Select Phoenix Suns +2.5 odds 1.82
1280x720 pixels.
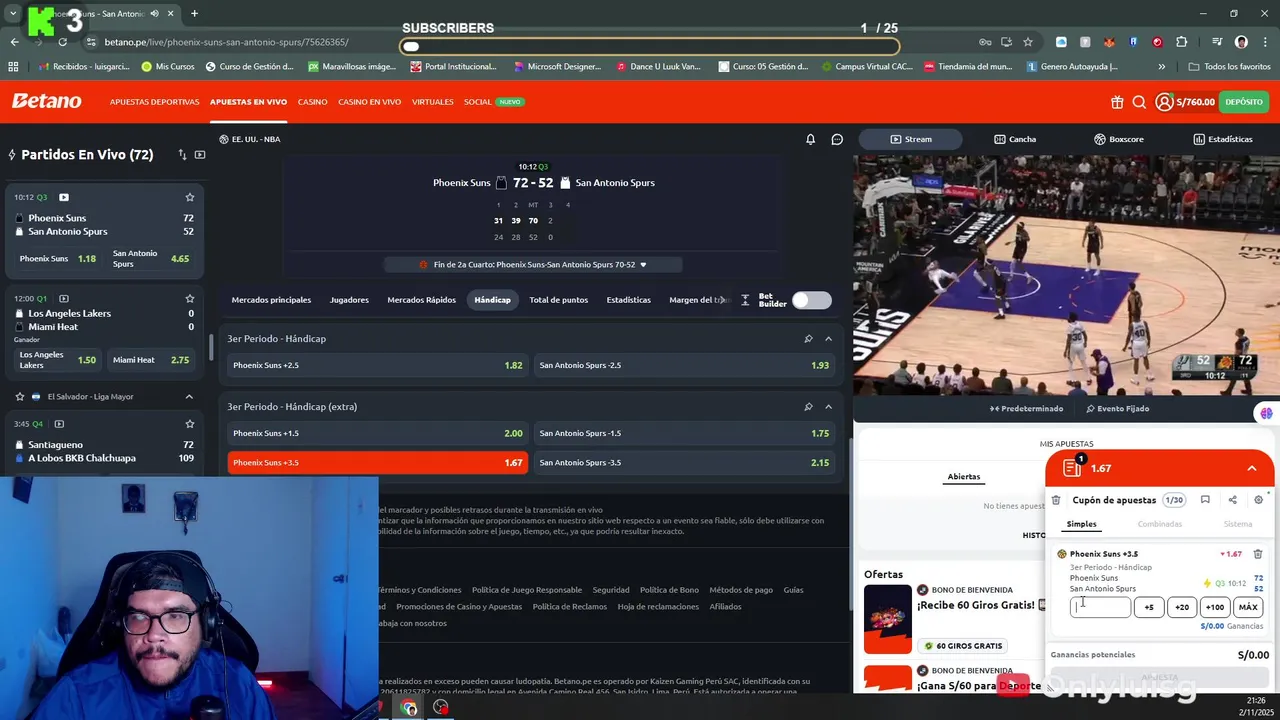(x=378, y=365)
